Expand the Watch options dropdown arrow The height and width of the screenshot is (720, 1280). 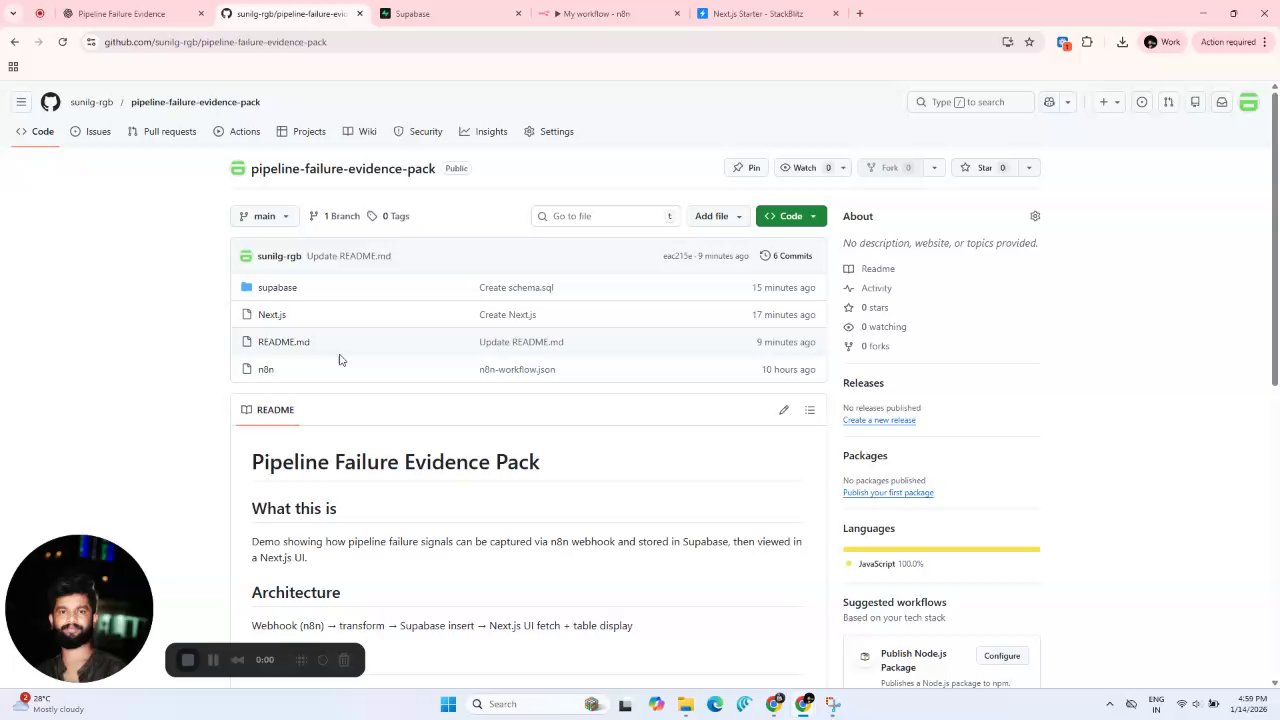click(843, 168)
